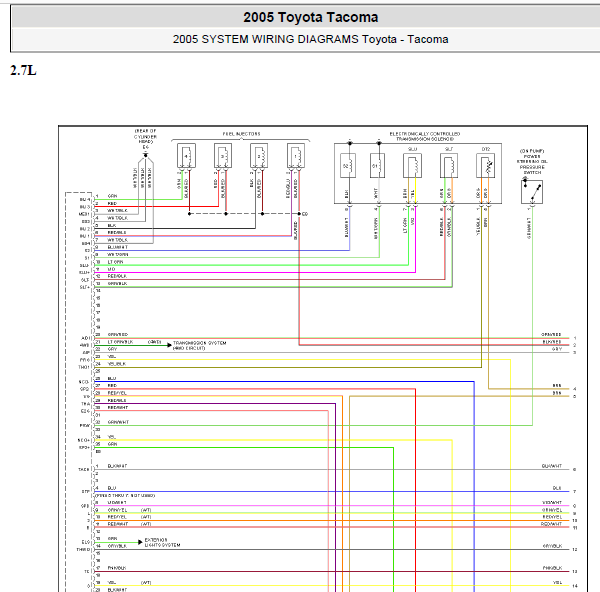This screenshot has width=600, height=592.
Task: Click the arrow pointing to Transmission System
Action: [169, 345]
